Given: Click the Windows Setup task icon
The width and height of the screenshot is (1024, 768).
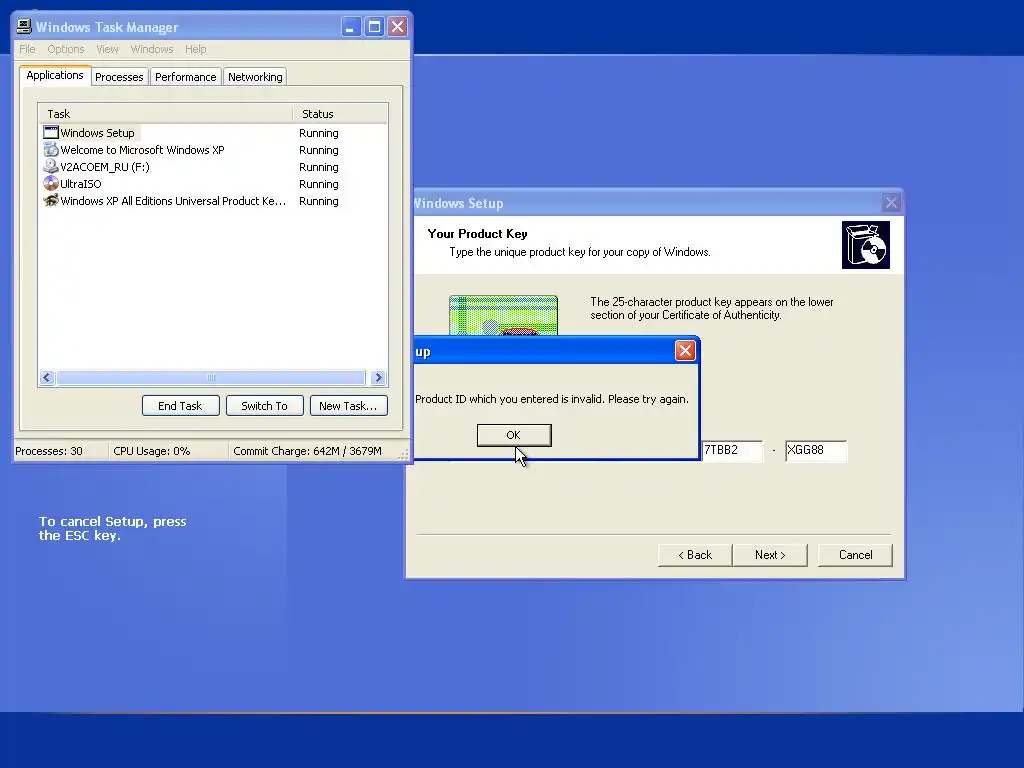Looking at the screenshot, I should (x=51, y=133).
